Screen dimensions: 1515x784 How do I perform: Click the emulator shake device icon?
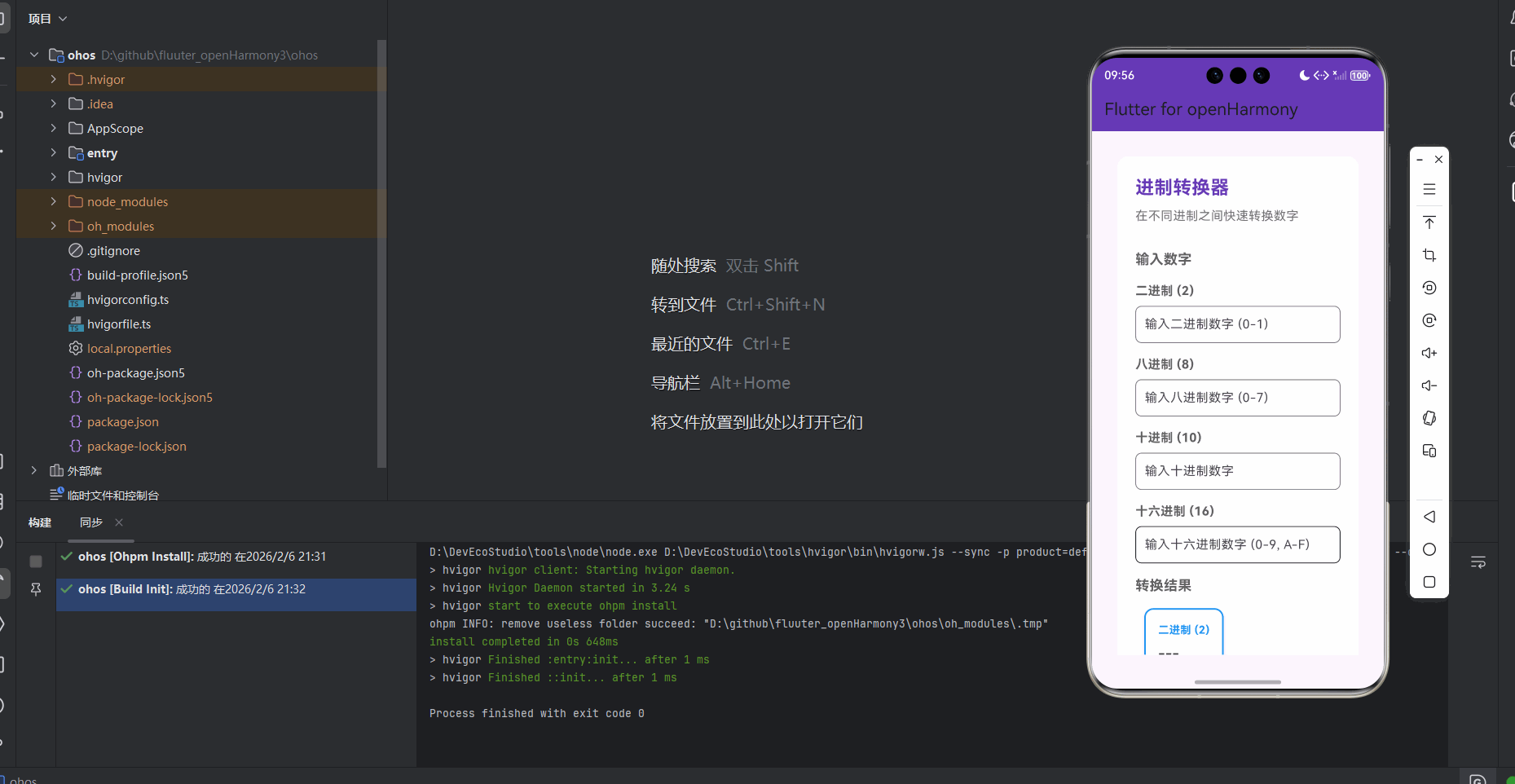(1429, 418)
